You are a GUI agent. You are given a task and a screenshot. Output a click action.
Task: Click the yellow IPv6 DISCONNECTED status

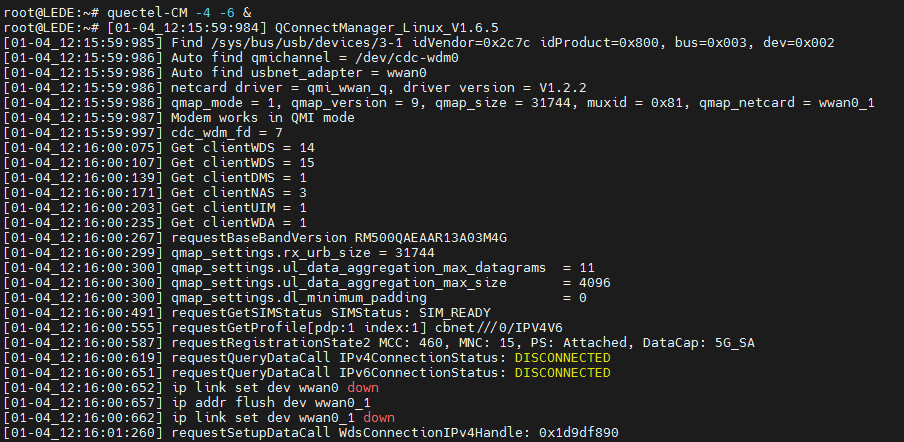point(563,372)
